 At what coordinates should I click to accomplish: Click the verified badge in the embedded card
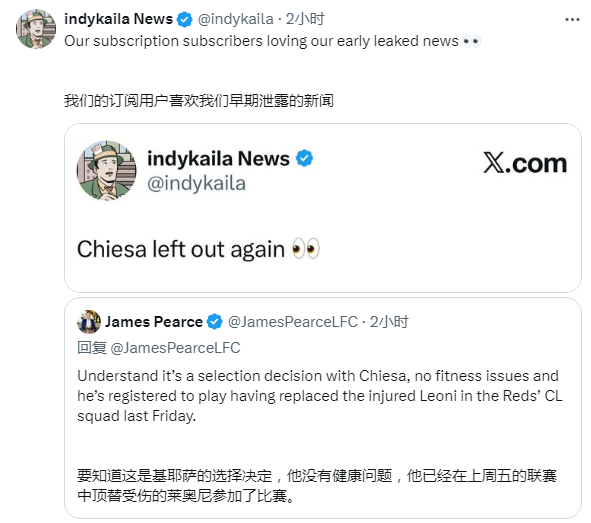pyautogui.click(x=305, y=158)
